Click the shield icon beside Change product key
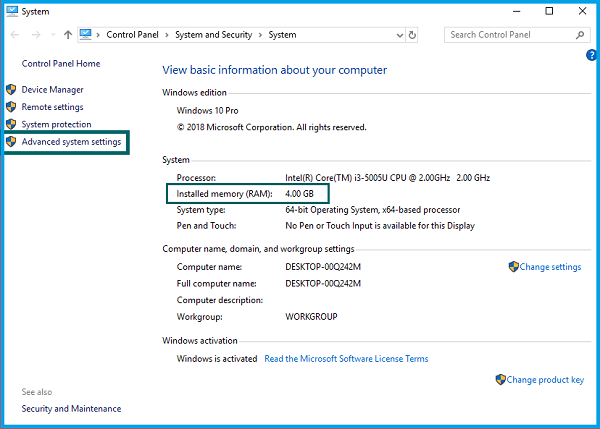This screenshot has height=429, width=600. 501,380
